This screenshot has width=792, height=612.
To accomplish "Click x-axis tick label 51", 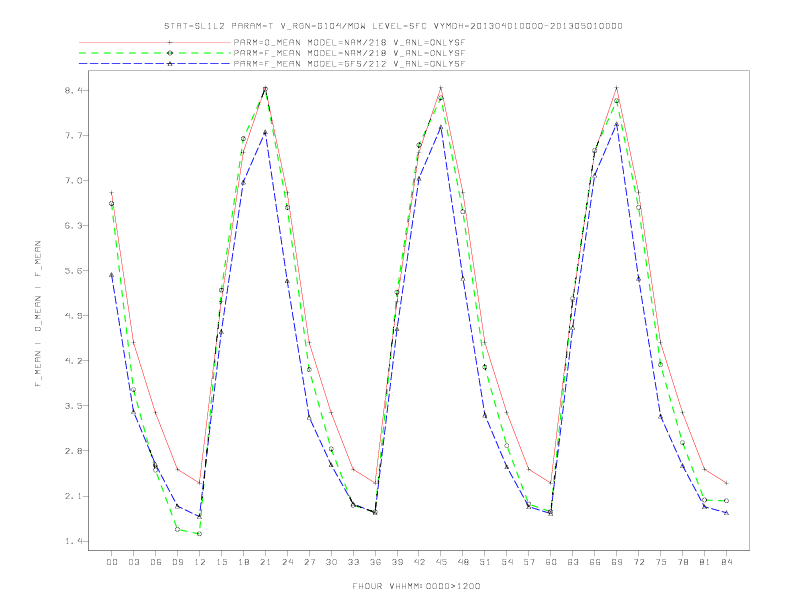I will click(x=485, y=562).
